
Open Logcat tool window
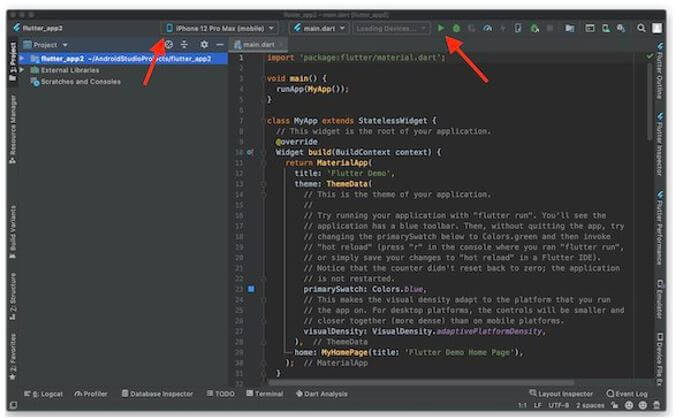click(x=45, y=394)
